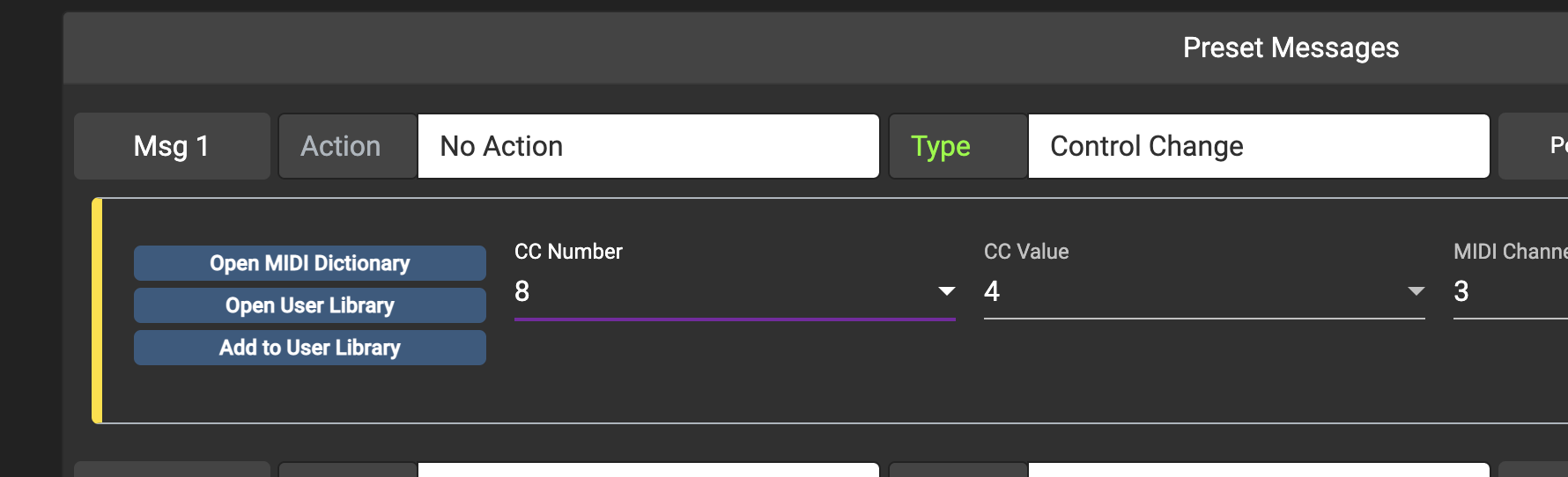Image resolution: width=1568 pixels, height=477 pixels.
Task: Open the No Action dropdown
Action: coord(647,146)
